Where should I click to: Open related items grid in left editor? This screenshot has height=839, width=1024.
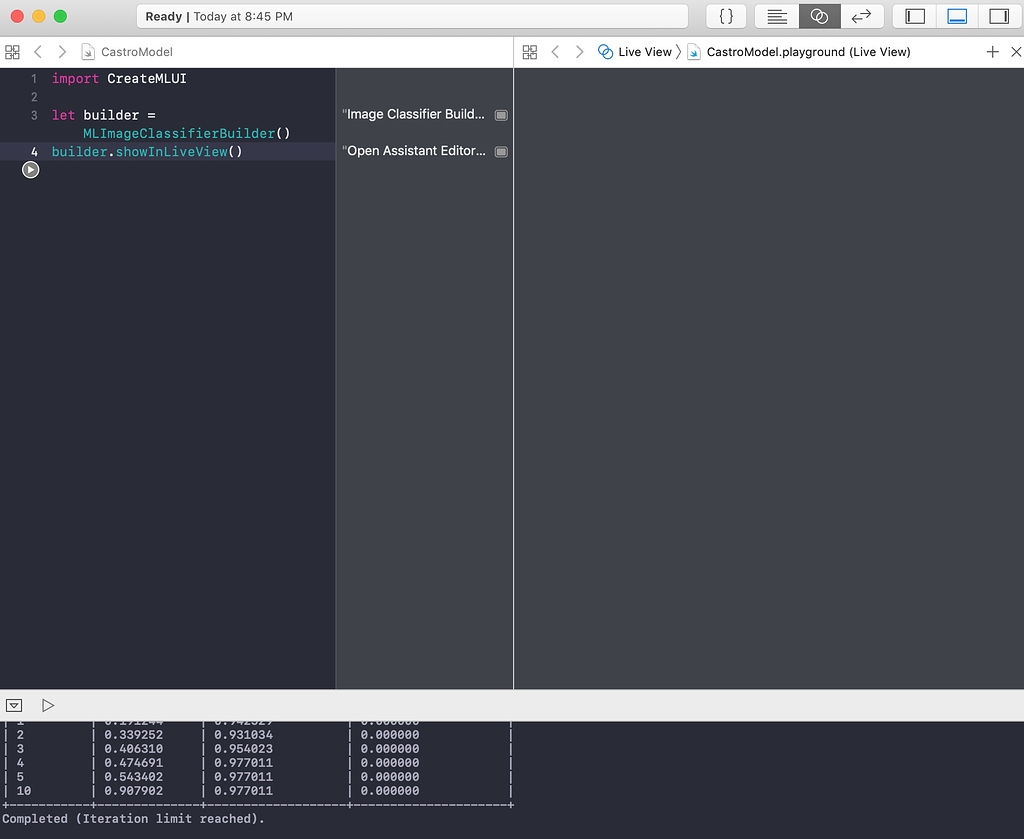pos(12,52)
